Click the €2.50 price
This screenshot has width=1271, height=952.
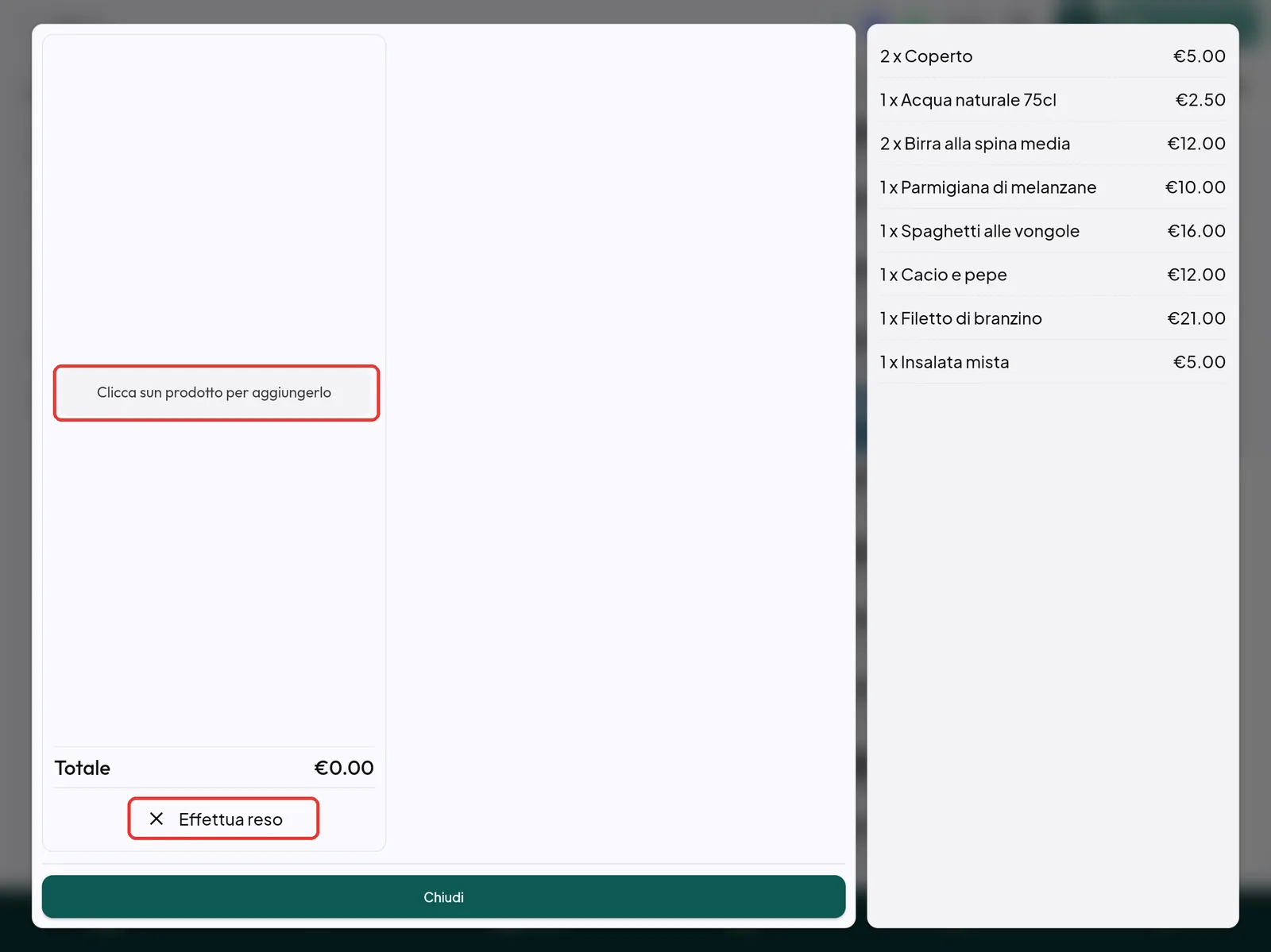click(x=1200, y=100)
